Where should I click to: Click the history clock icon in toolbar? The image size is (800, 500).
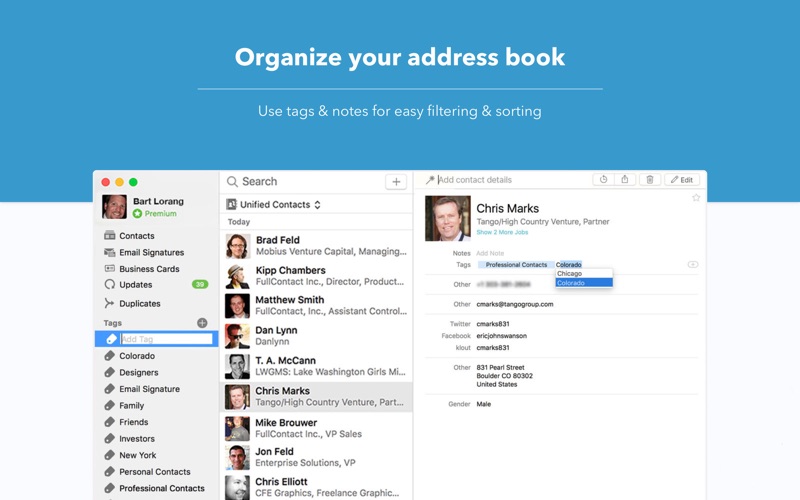tap(604, 180)
